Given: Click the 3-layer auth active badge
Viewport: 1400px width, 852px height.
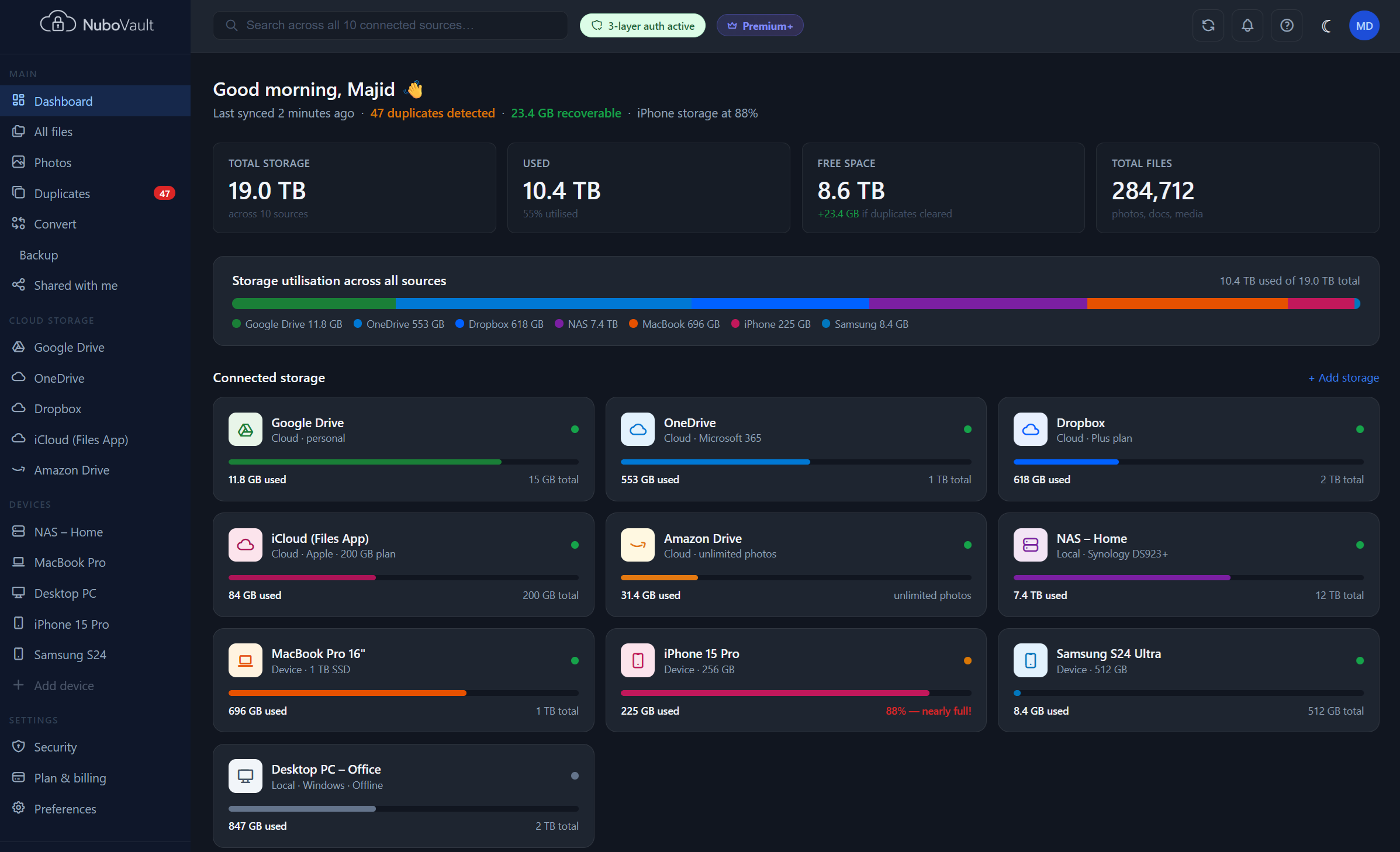Looking at the screenshot, I should pos(642,26).
